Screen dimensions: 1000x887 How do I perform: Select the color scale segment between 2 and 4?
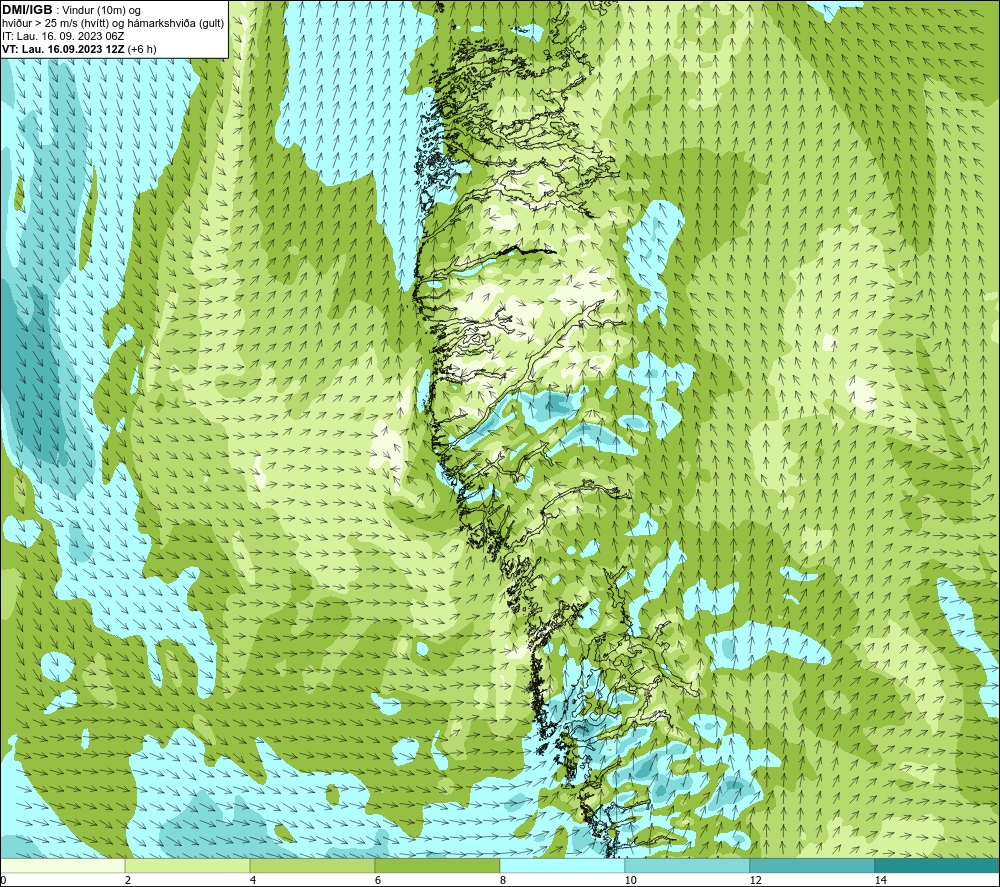(188, 865)
